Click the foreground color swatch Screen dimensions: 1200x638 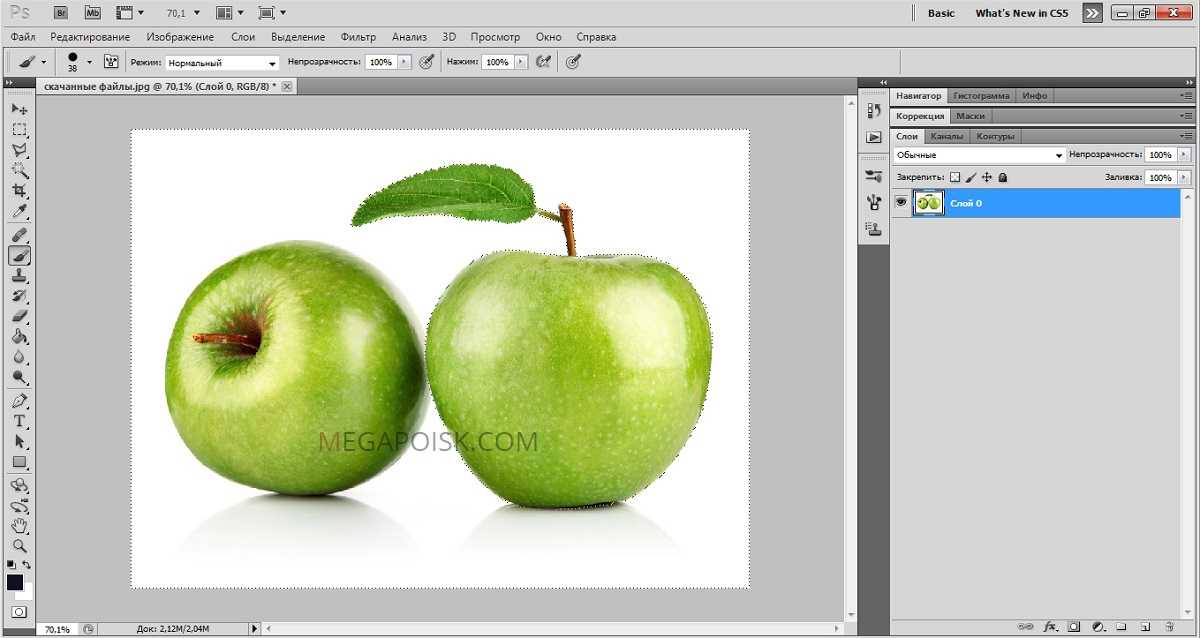pos(15,582)
